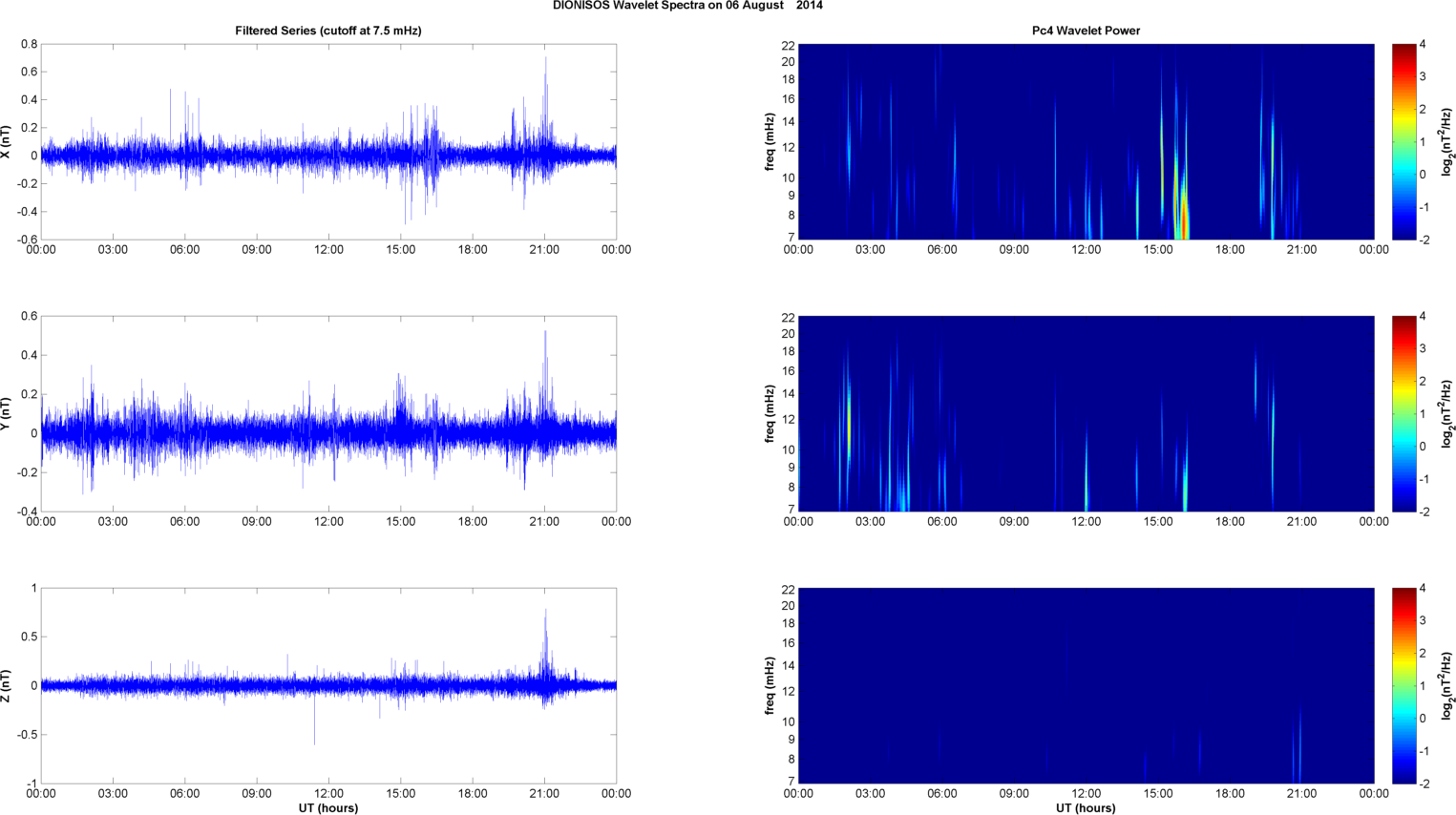Click the bottom Pc4 wavelet power spectrogram
The width and height of the screenshot is (1456, 815).
click(1086, 685)
